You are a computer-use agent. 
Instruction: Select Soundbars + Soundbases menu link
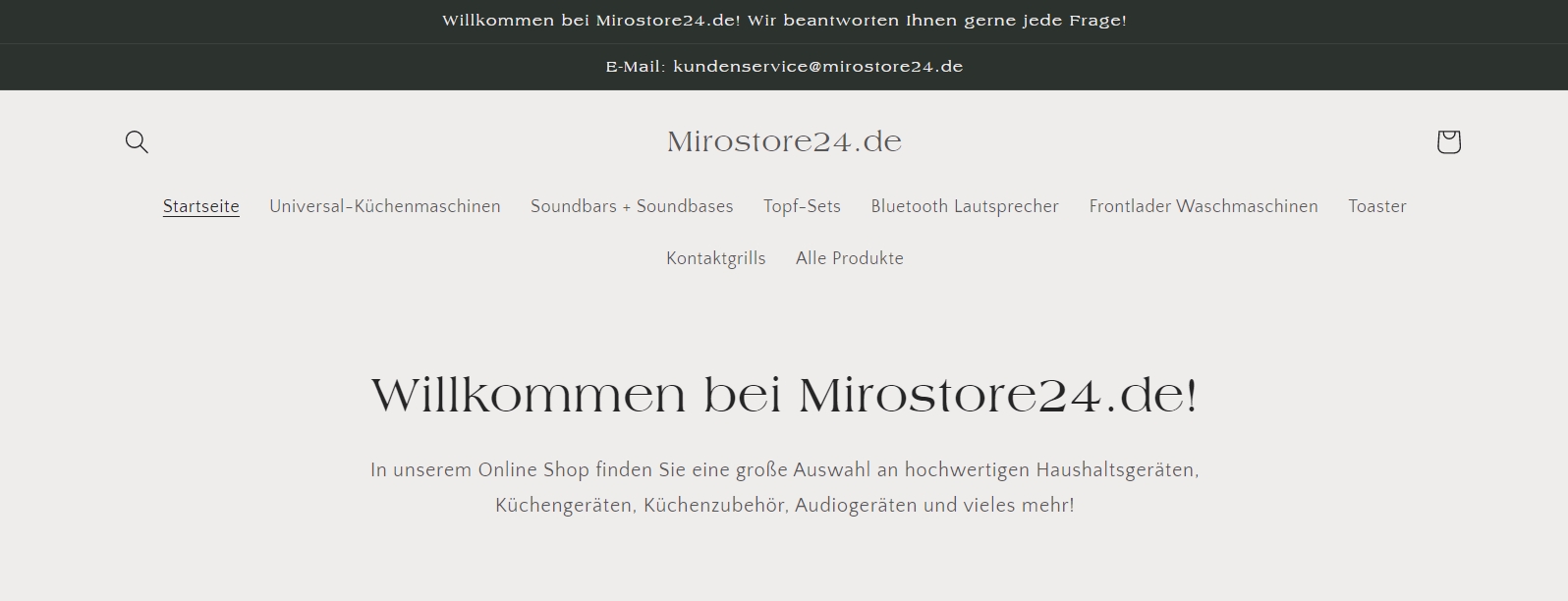pyautogui.click(x=632, y=206)
